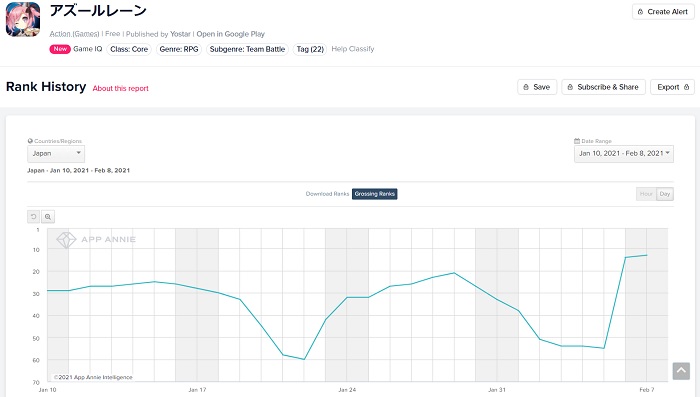This screenshot has height=397, width=700.
Task: Click the lock icon beside Export
Action: (x=686, y=87)
